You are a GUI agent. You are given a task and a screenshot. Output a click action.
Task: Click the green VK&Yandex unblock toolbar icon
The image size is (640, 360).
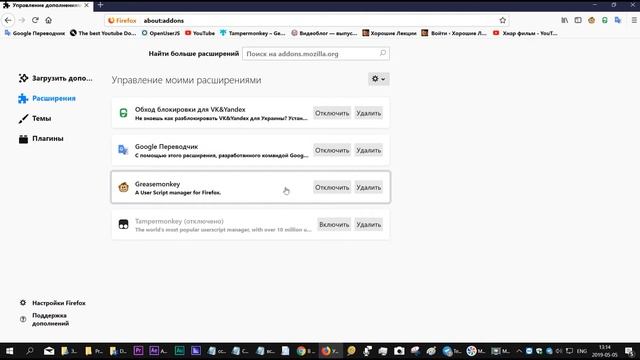(604, 20)
